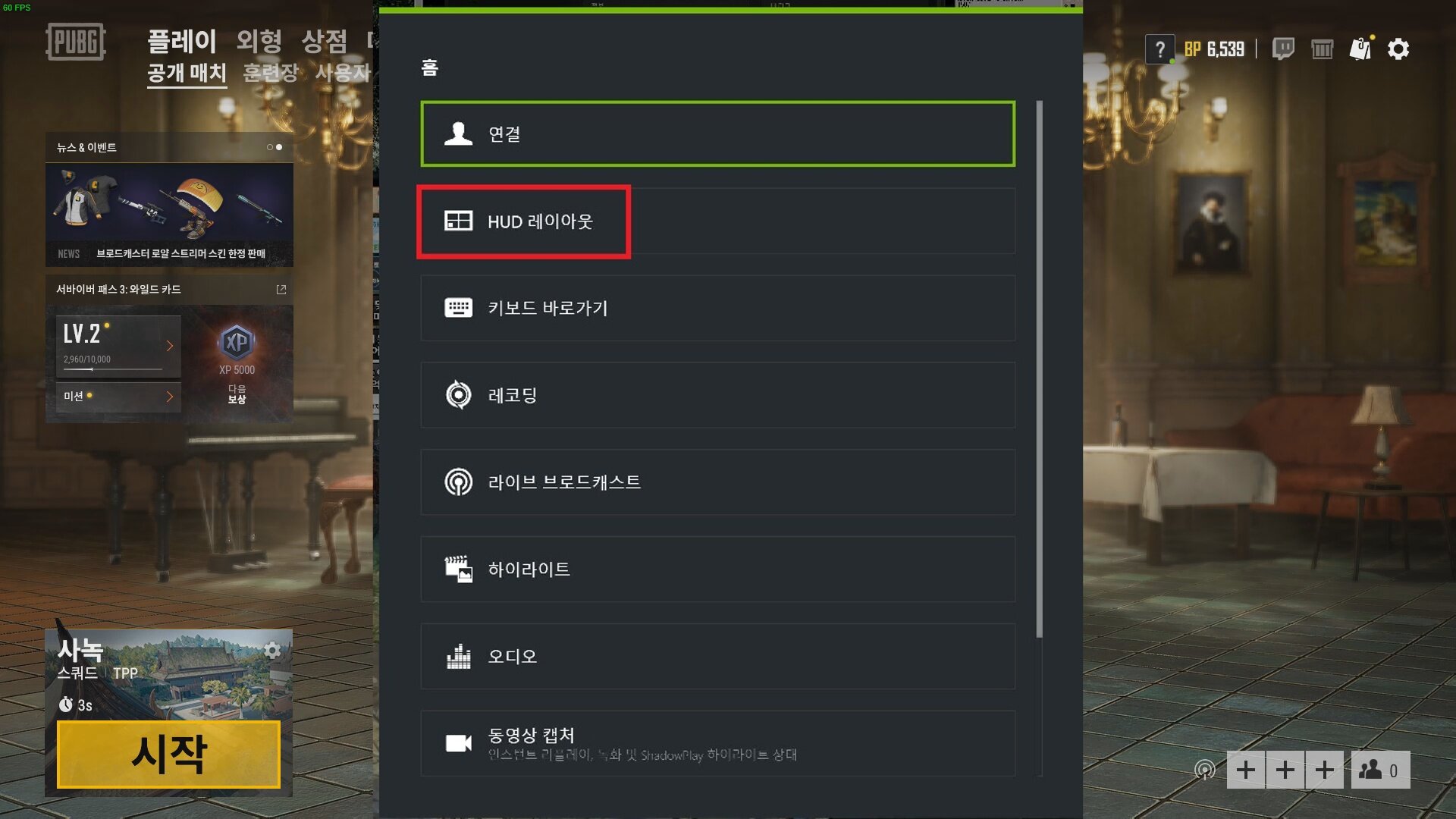Select the 연결 menu item
The width and height of the screenshot is (1456, 819).
[717, 133]
